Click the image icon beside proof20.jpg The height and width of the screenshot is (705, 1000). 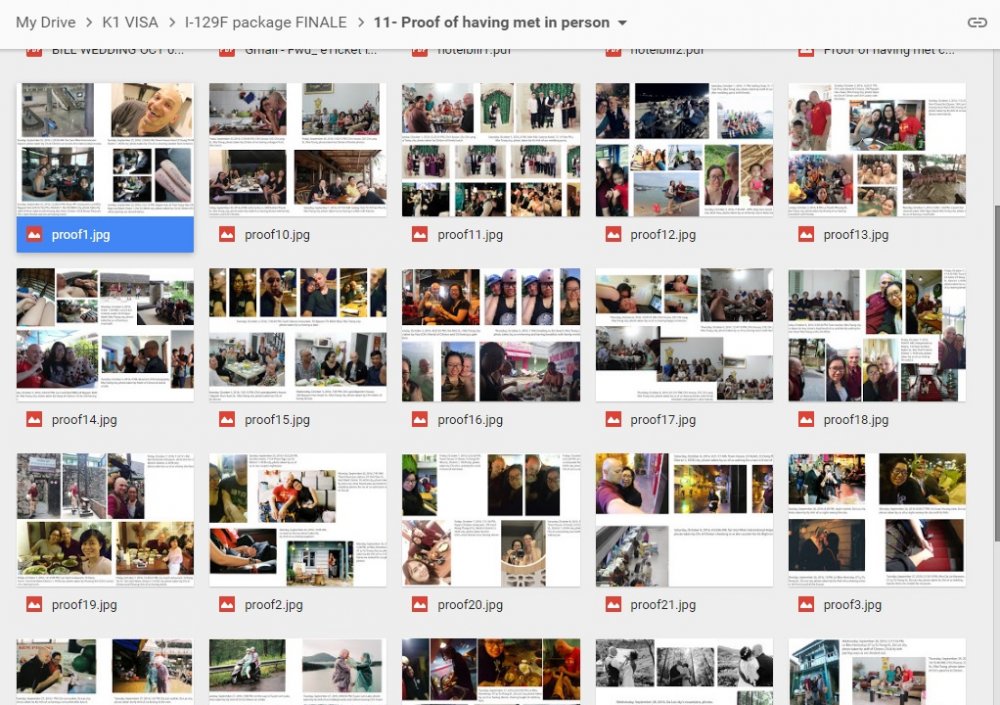click(x=420, y=605)
